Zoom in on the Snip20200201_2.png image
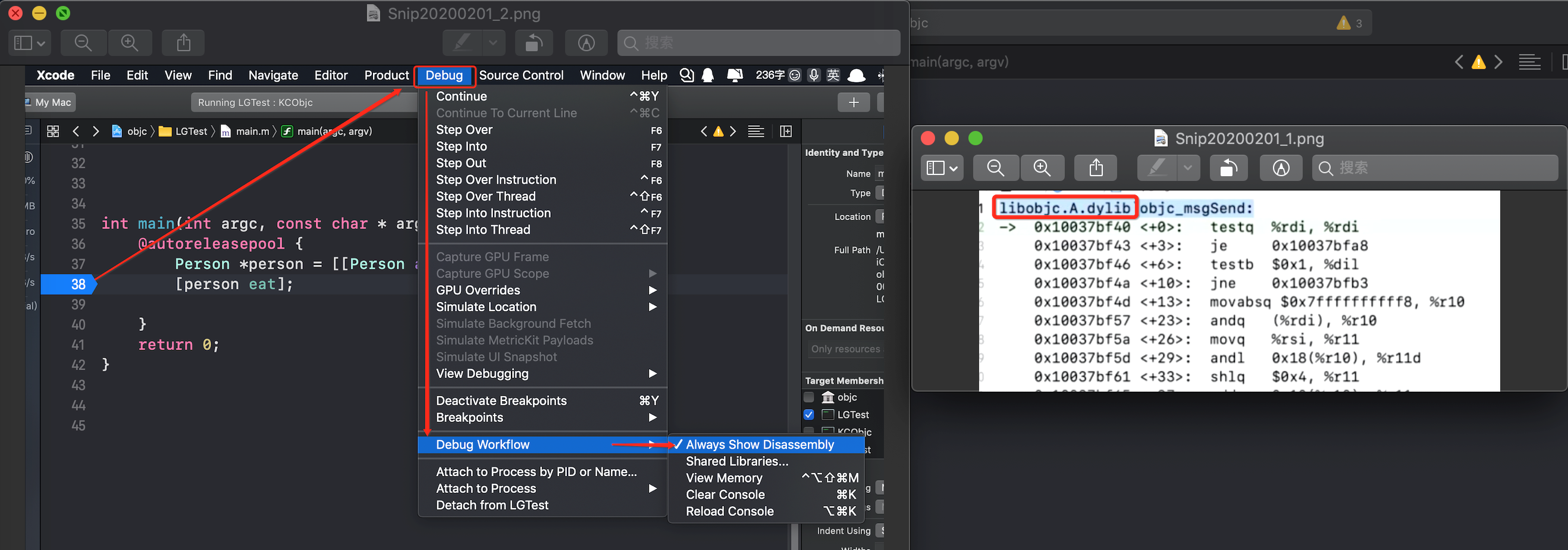 (130, 43)
